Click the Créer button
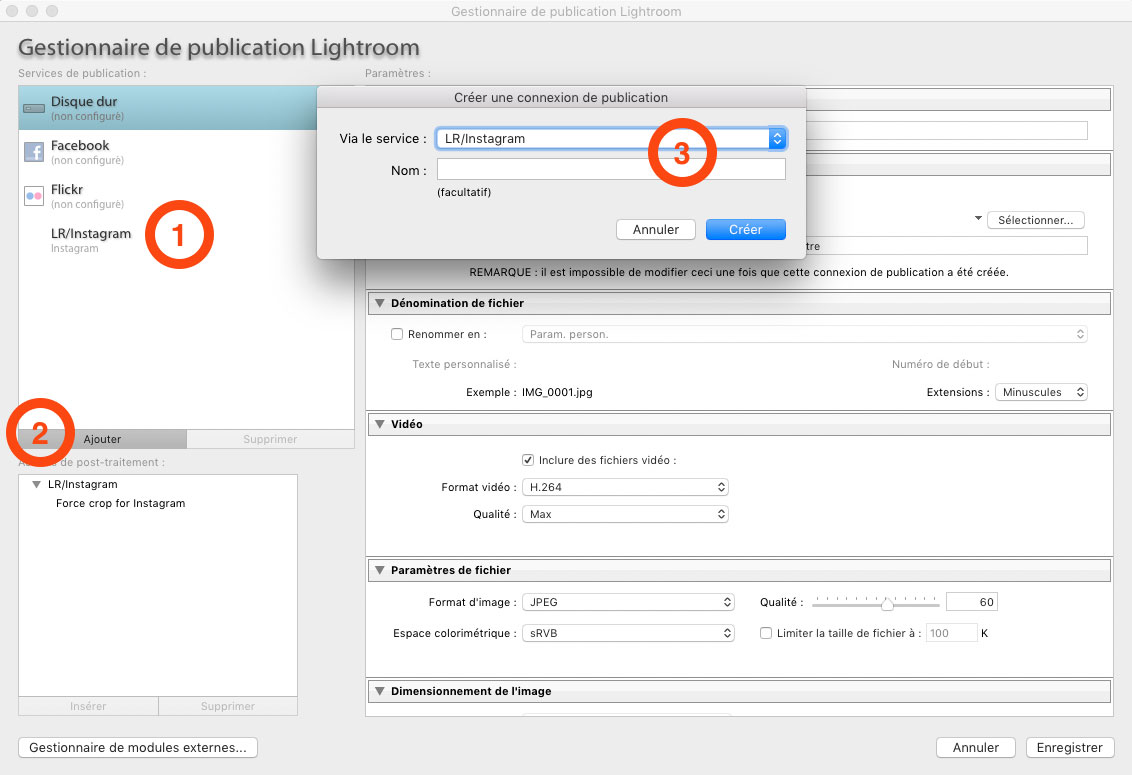 click(x=745, y=229)
